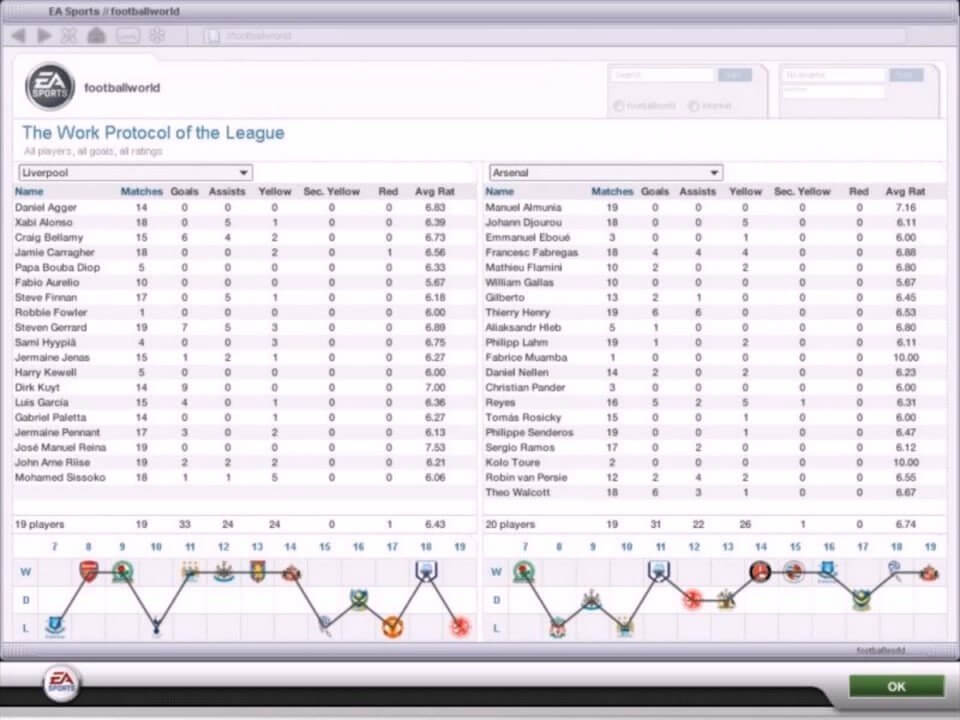This screenshot has height=720, width=960.
Task: Sort Liverpool table by Goals header
Action: click(x=184, y=192)
